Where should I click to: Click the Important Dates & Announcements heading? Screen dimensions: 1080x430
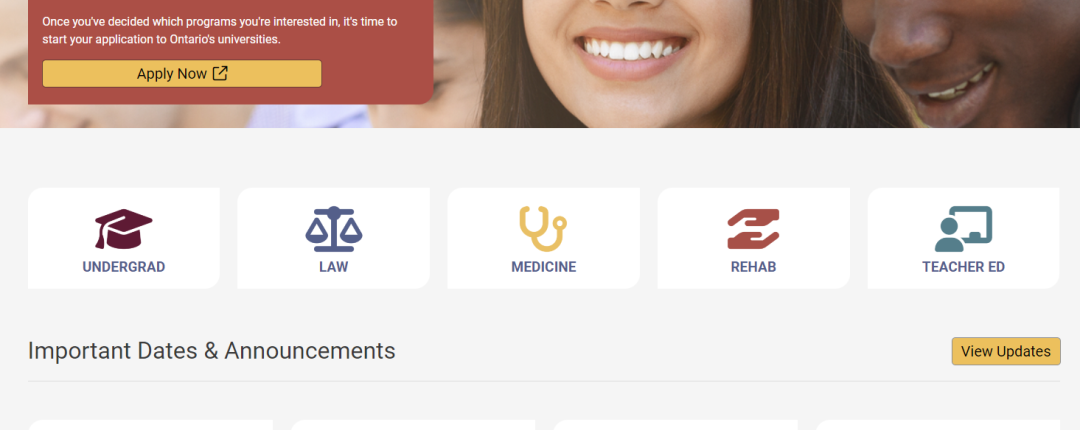[x=211, y=351]
